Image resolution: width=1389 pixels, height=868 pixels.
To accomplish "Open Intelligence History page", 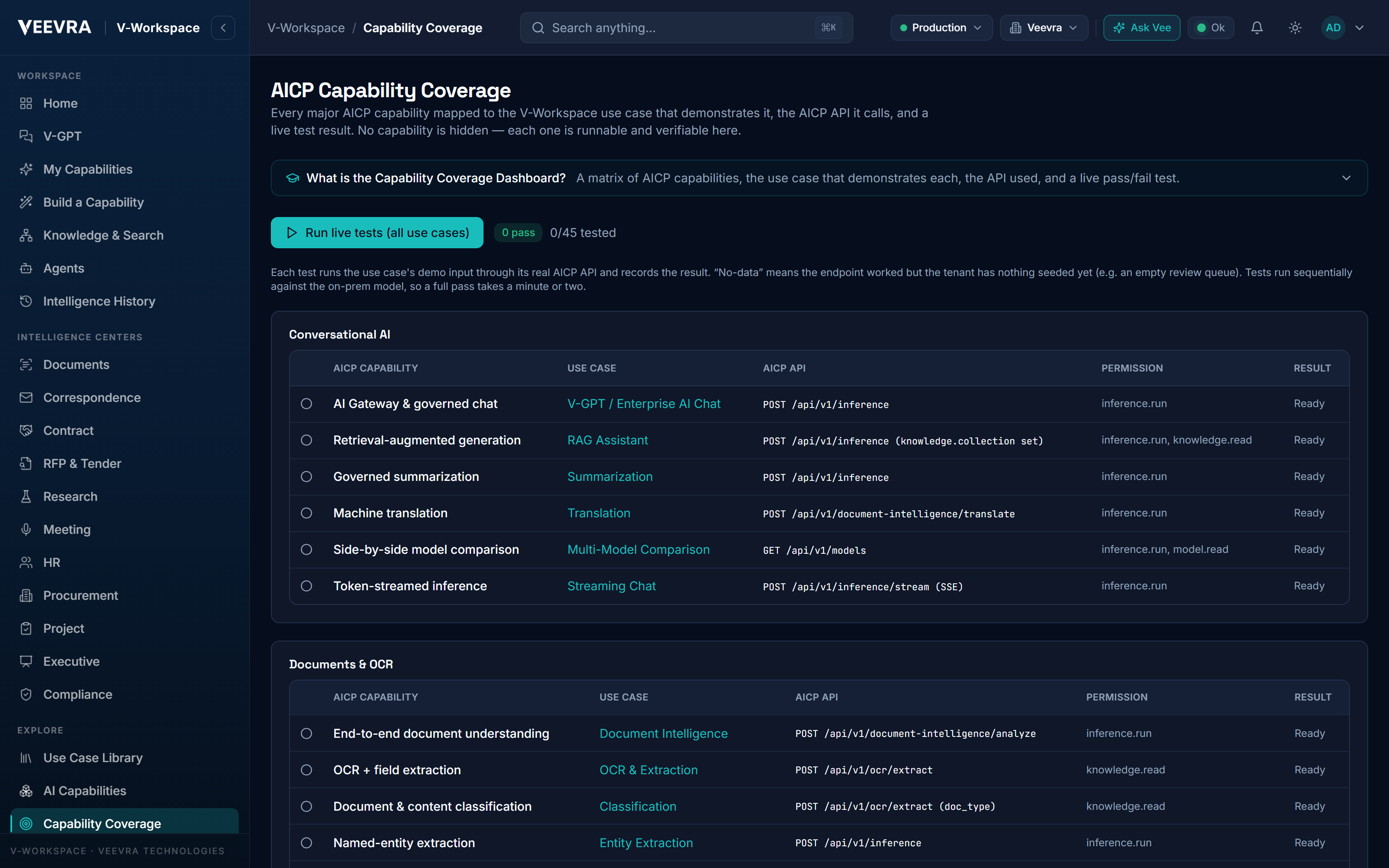I will pyautogui.click(x=125, y=301).
